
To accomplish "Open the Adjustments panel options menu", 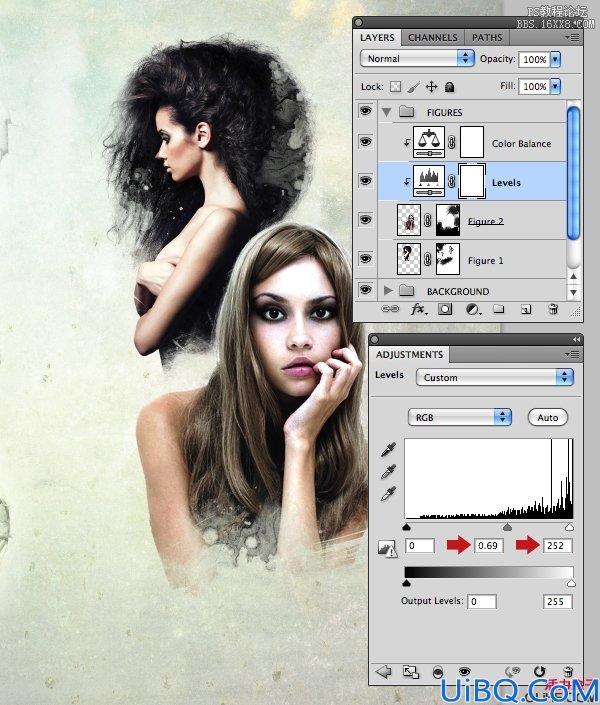I will point(573,355).
